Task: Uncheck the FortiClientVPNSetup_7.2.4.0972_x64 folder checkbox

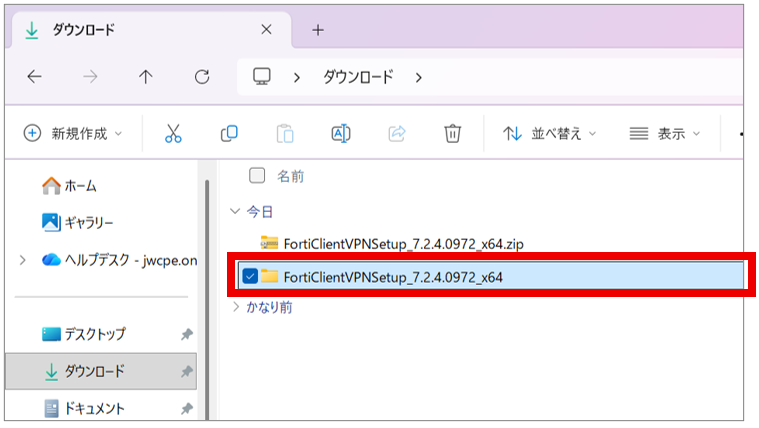Action: 250,276
